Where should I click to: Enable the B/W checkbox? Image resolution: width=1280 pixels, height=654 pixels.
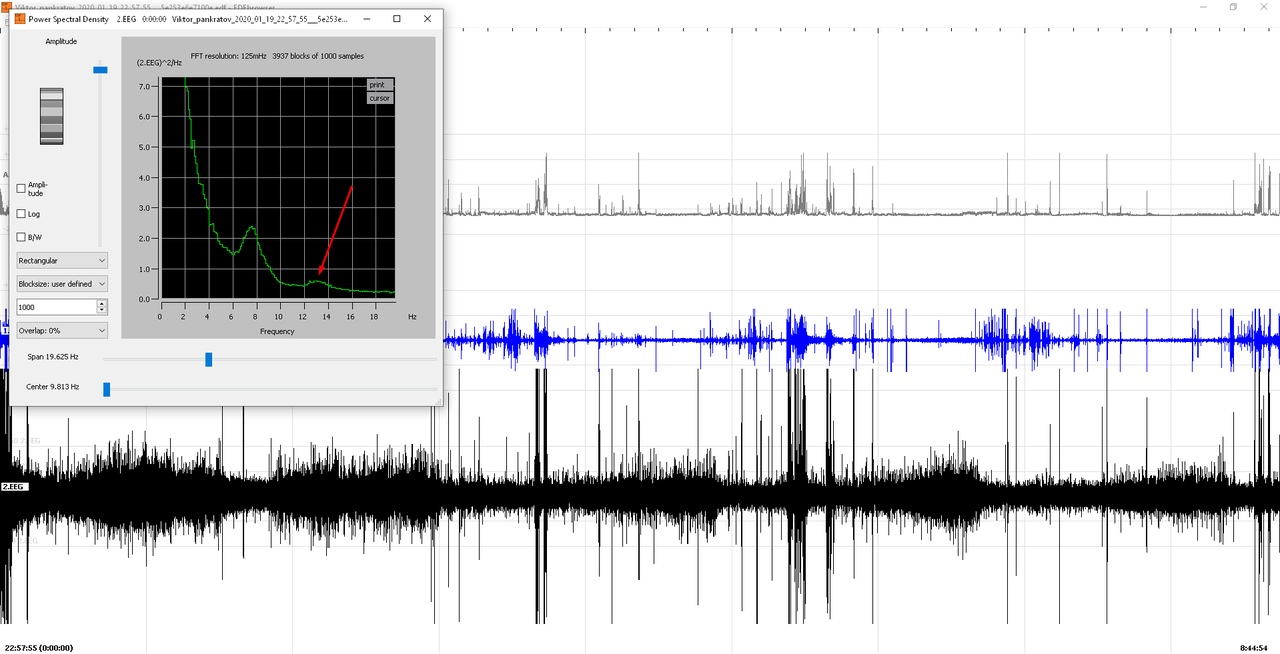pyautogui.click(x=22, y=237)
